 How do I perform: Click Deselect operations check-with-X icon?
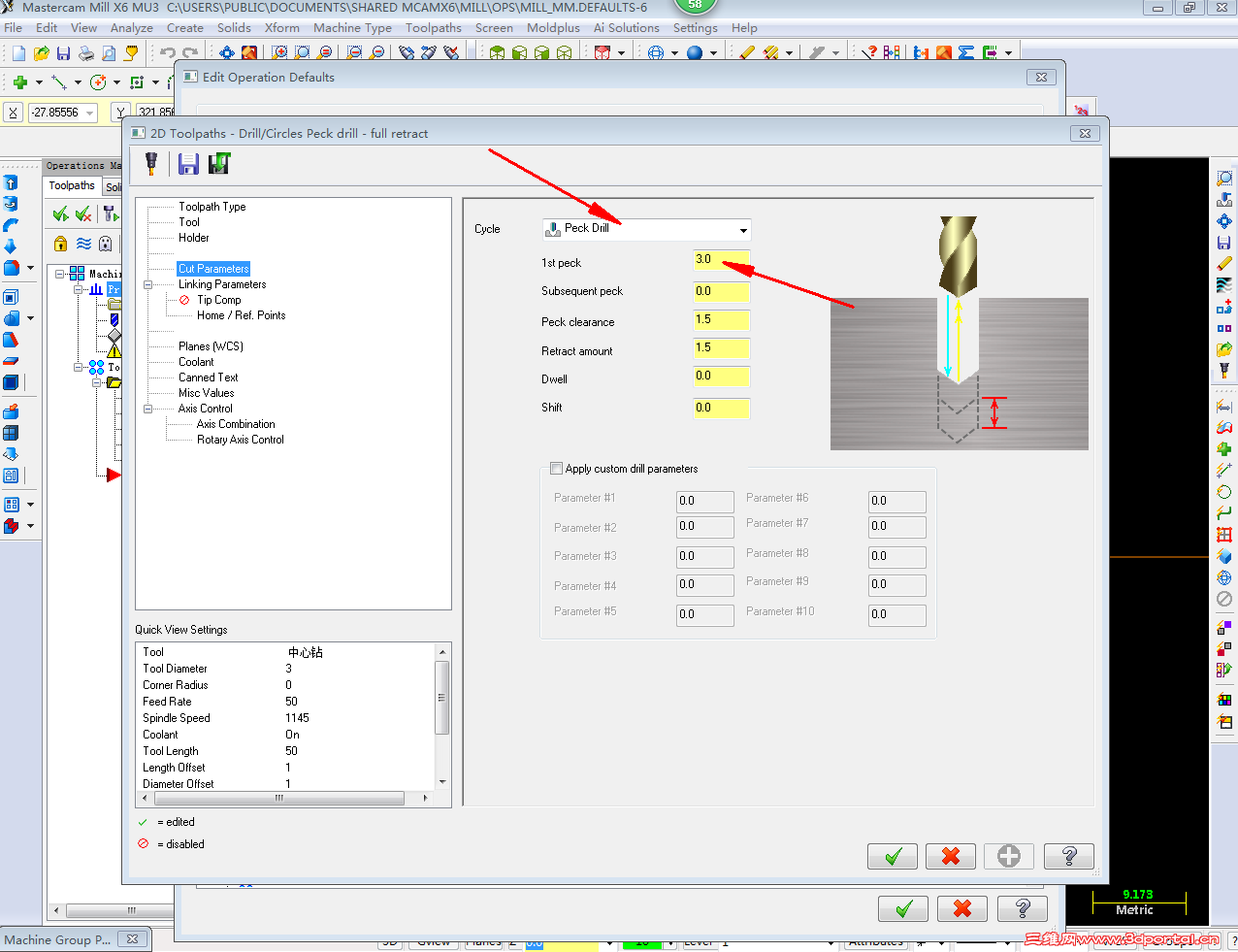pos(83,213)
